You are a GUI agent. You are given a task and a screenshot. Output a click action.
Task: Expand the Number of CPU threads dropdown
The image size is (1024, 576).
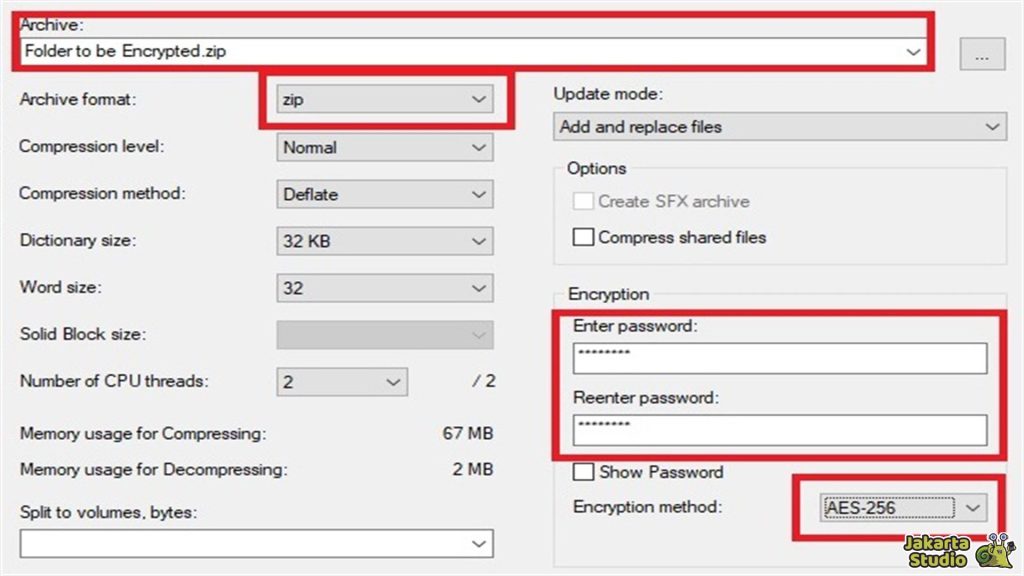pos(395,382)
